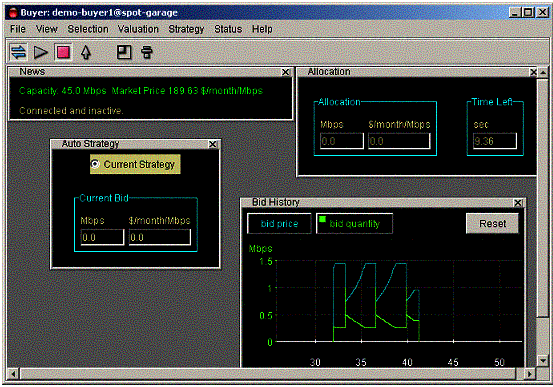Stop bidding with the red square button

63,52
